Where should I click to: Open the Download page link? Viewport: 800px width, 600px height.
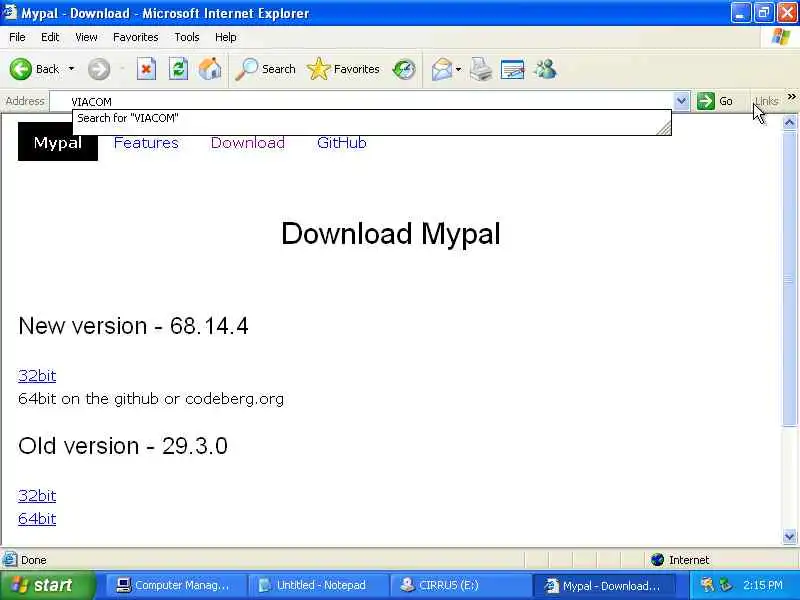click(248, 142)
